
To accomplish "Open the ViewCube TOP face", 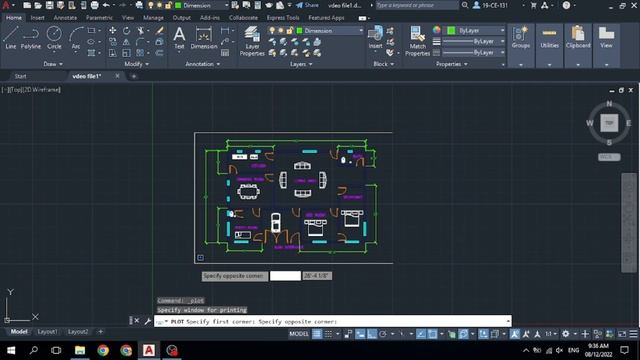I will point(609,123).
